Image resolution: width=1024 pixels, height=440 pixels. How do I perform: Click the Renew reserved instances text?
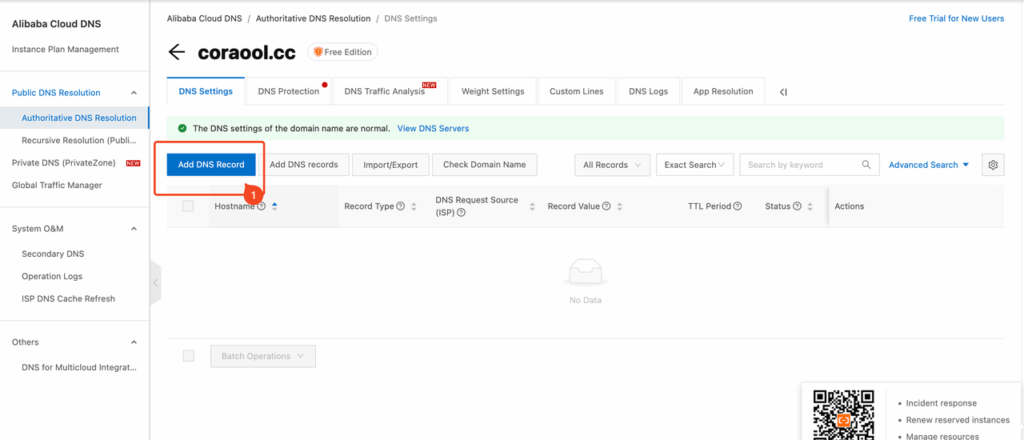click(957, 420)
